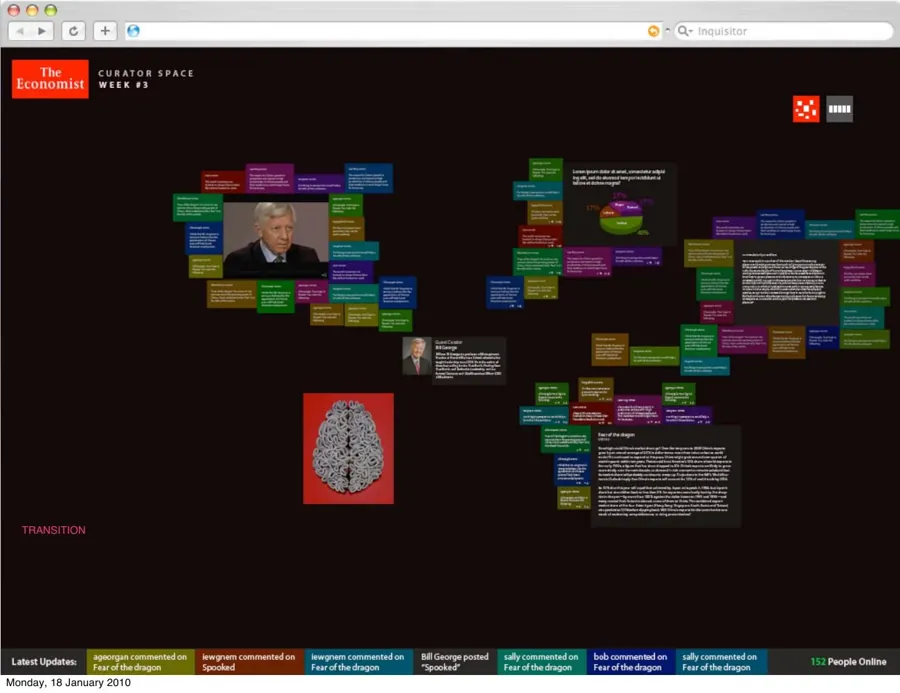
Task: Click The Economist red logo
Action: pos(51,79)
